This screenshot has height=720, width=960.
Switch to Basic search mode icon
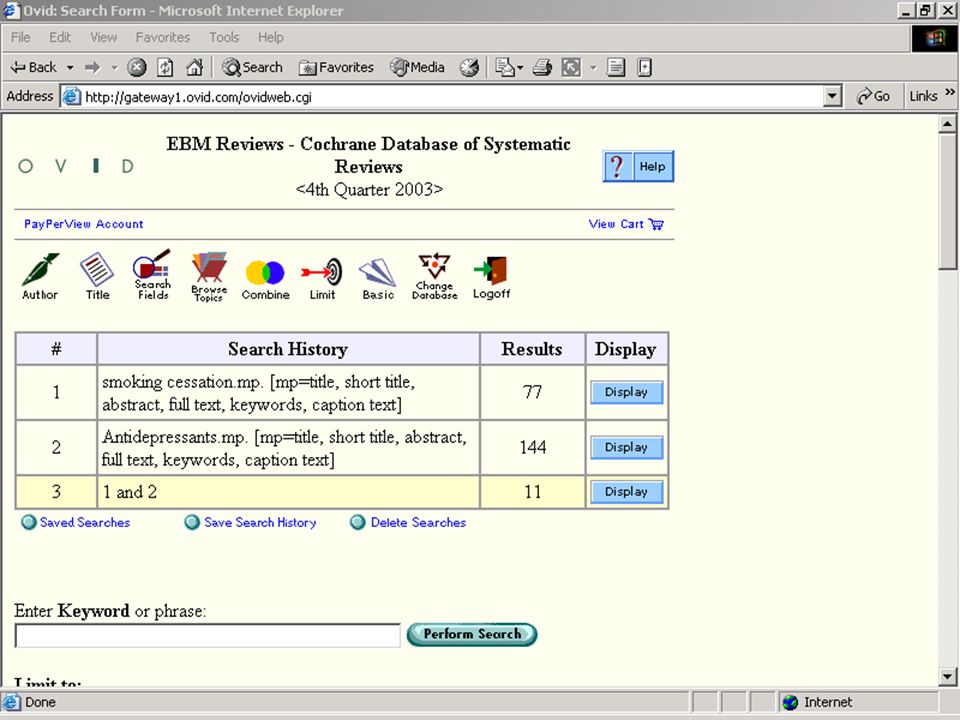[378, 279]
